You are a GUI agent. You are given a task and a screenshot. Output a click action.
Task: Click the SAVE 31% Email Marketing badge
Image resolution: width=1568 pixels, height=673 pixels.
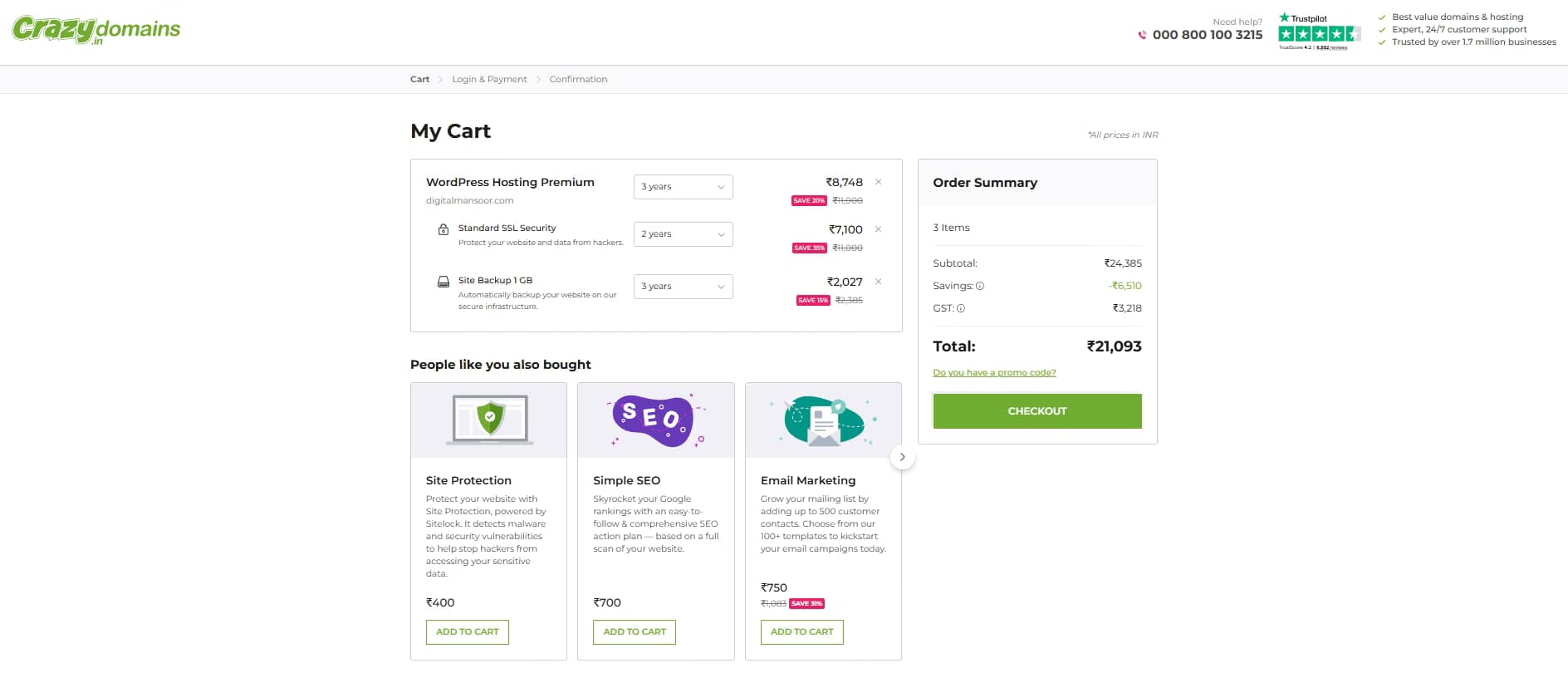pos(806,604)
